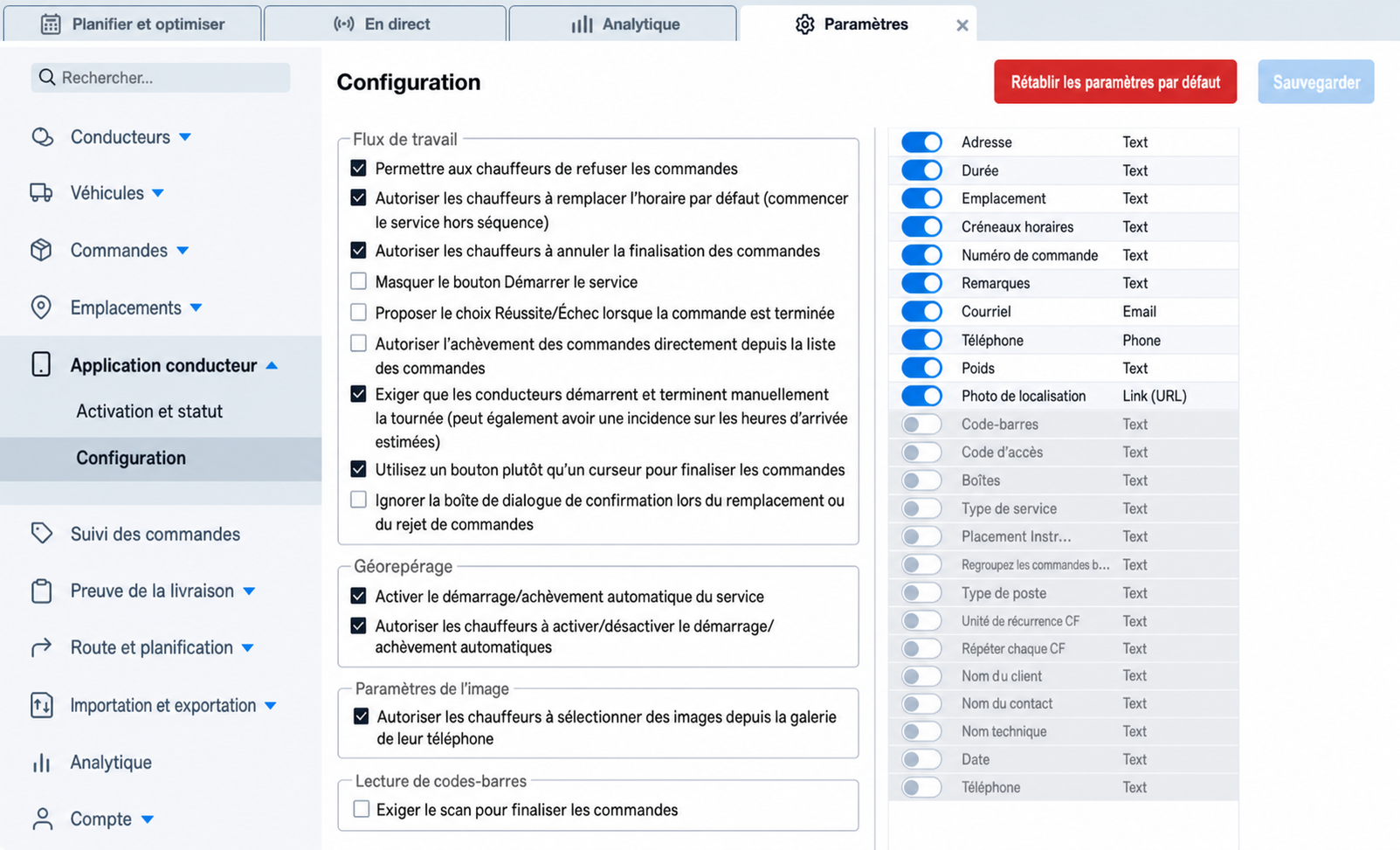Check Autoriser l'achèvement des commandes depuis la liste
Screen dimensions: 1400x850
point(358,343)
